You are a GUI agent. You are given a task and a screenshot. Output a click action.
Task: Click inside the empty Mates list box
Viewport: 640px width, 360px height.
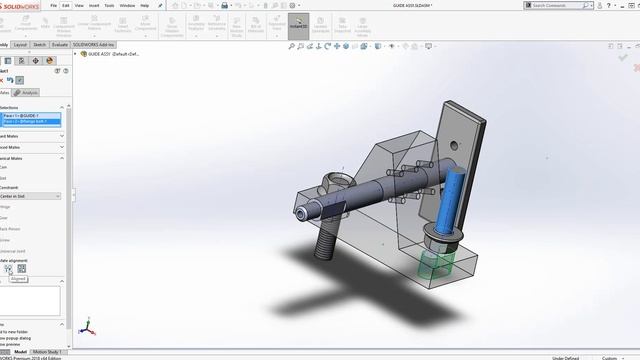point(30,300)
